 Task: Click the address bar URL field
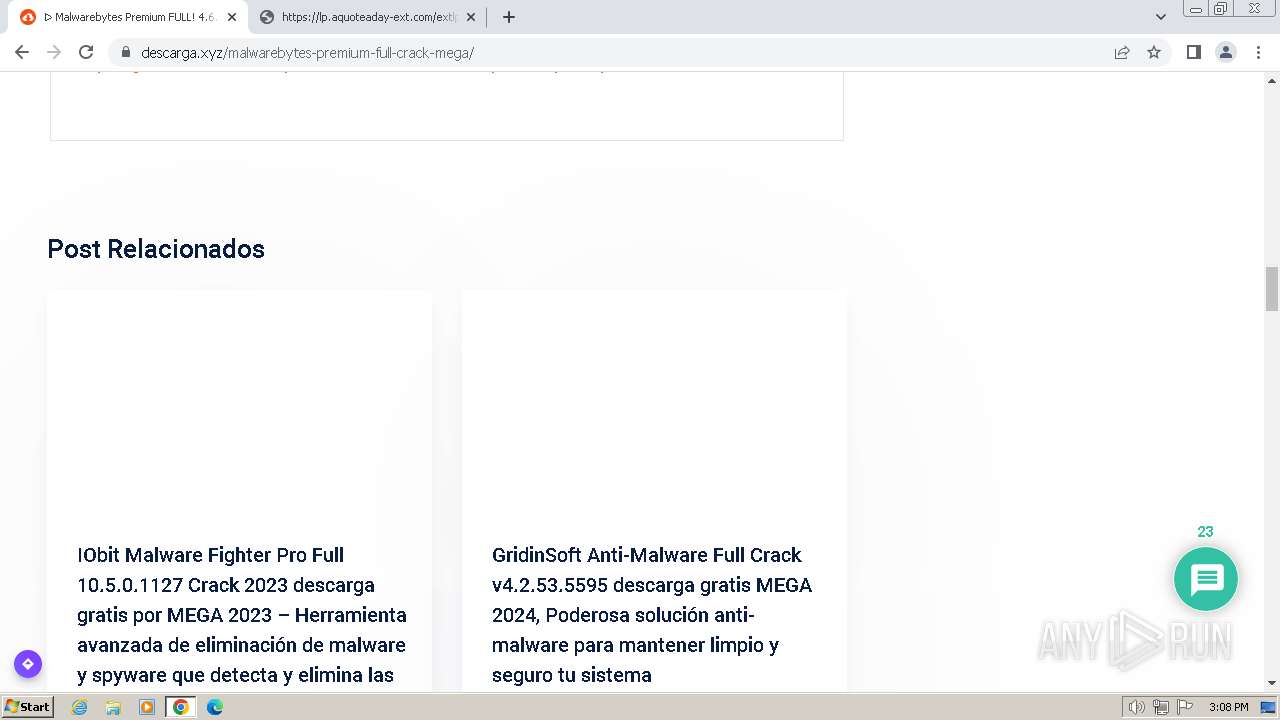(x=620, y=52)
